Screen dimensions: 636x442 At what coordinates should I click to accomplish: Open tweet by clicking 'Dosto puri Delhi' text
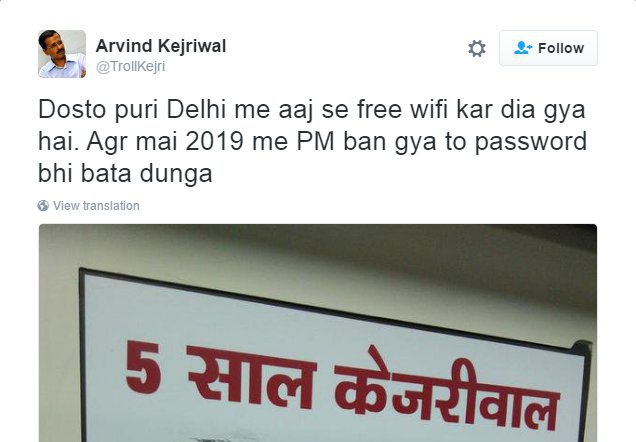131,109
